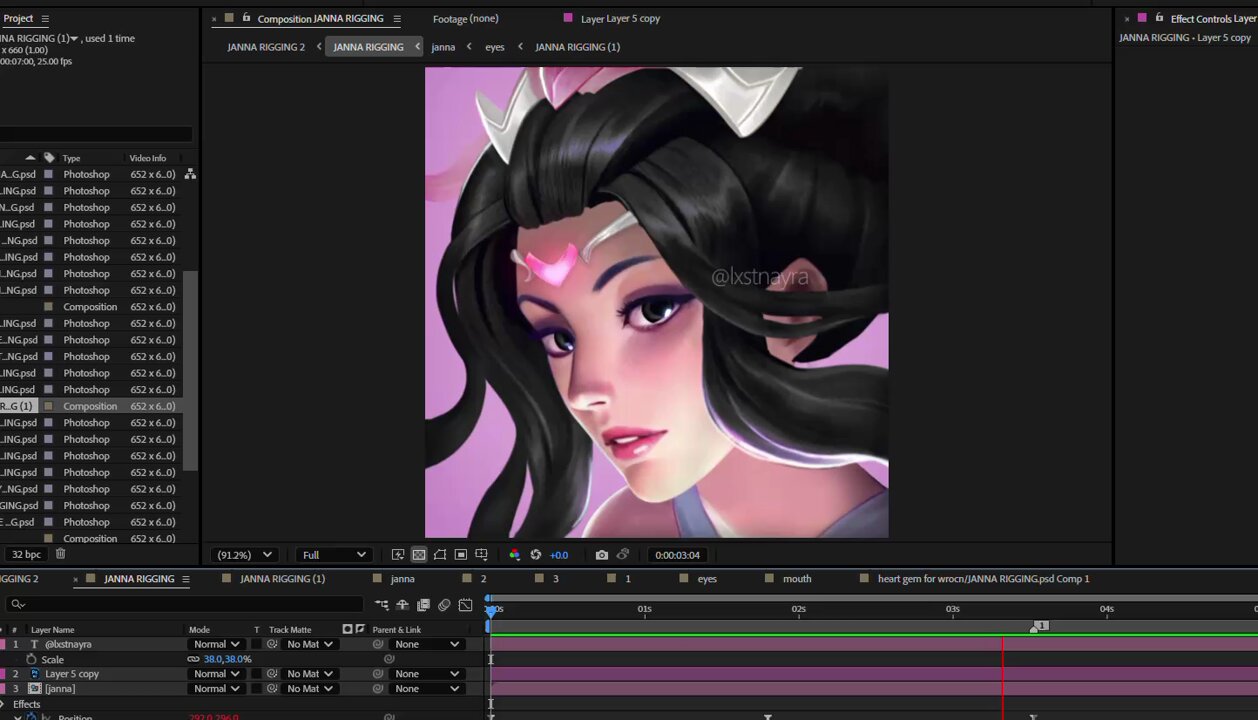The width and height of the screenshot is (1258, 720).
Task: Adjust exposure value +0.0
Action: click(x=559, y=555)
